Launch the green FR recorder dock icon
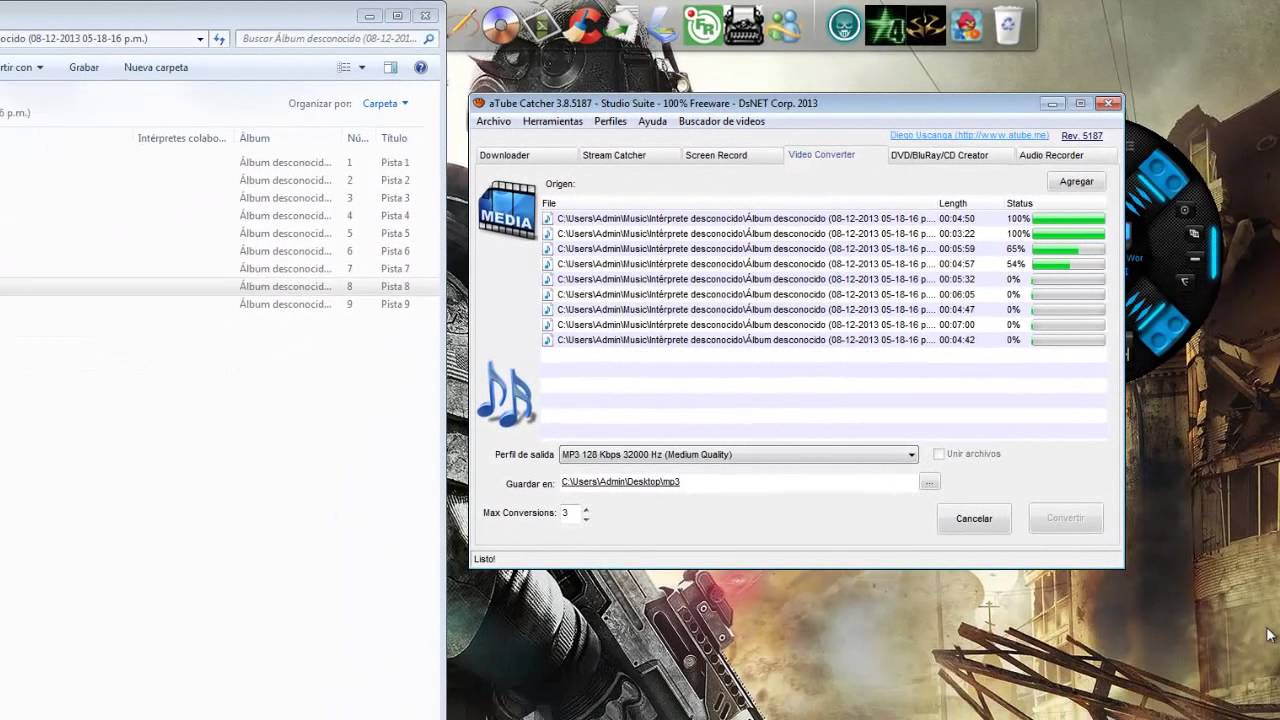The width and height of the screenshot is (1280, 720). (702, 25)
